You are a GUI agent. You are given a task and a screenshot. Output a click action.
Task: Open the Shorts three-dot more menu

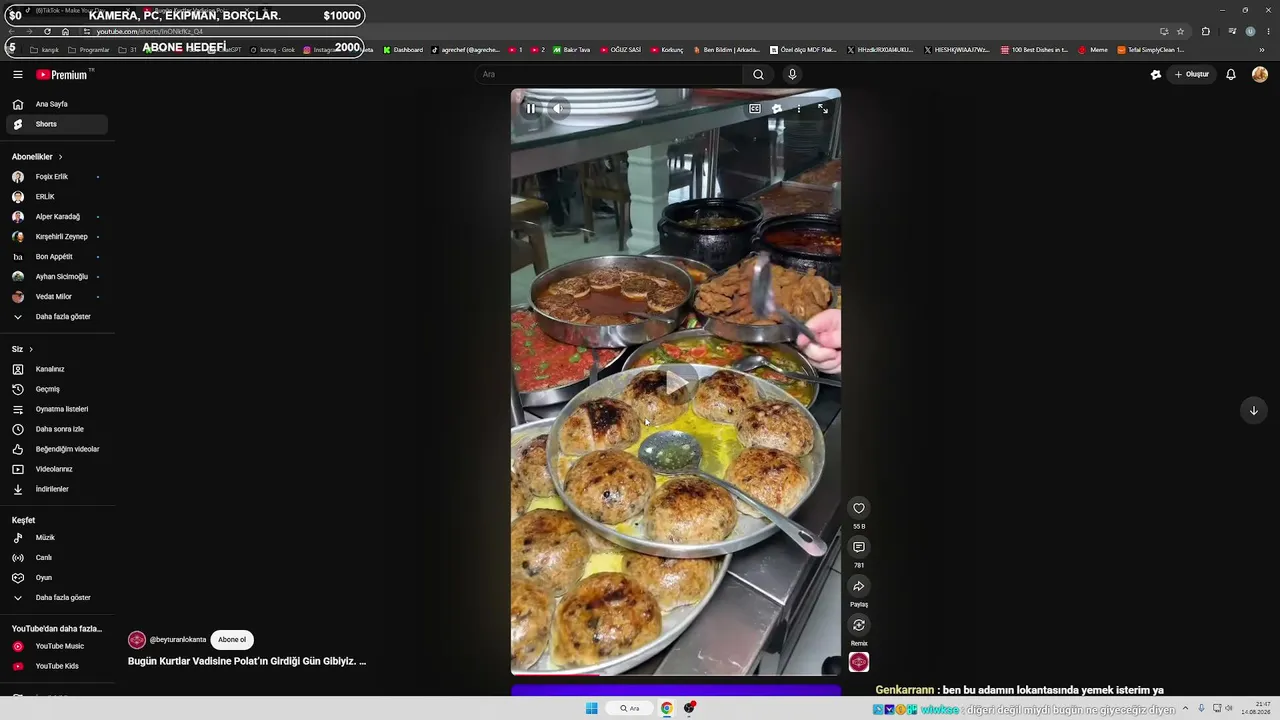(798, 109)
